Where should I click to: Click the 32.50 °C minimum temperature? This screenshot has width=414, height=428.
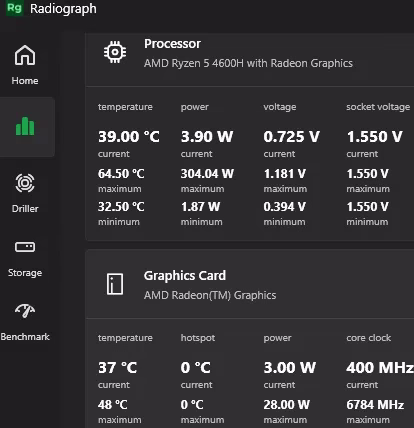point(121,207)
